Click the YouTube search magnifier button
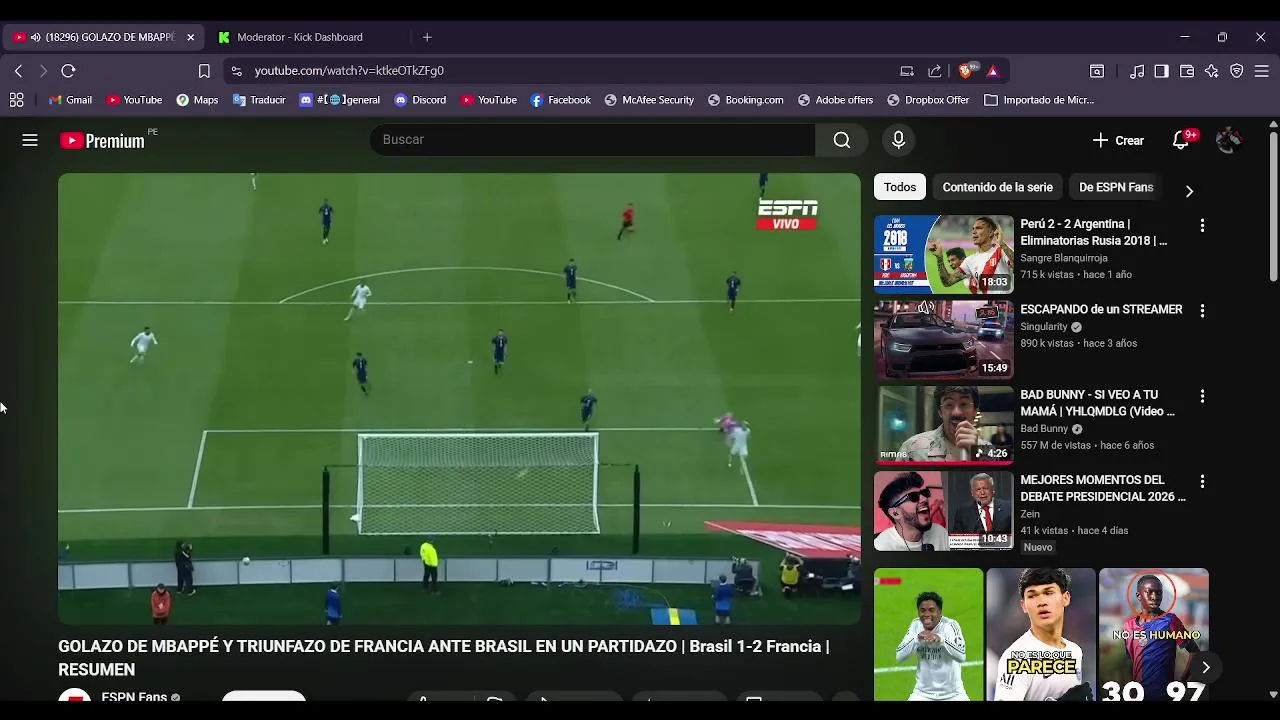1280x720 pixels. click(842, 140)
